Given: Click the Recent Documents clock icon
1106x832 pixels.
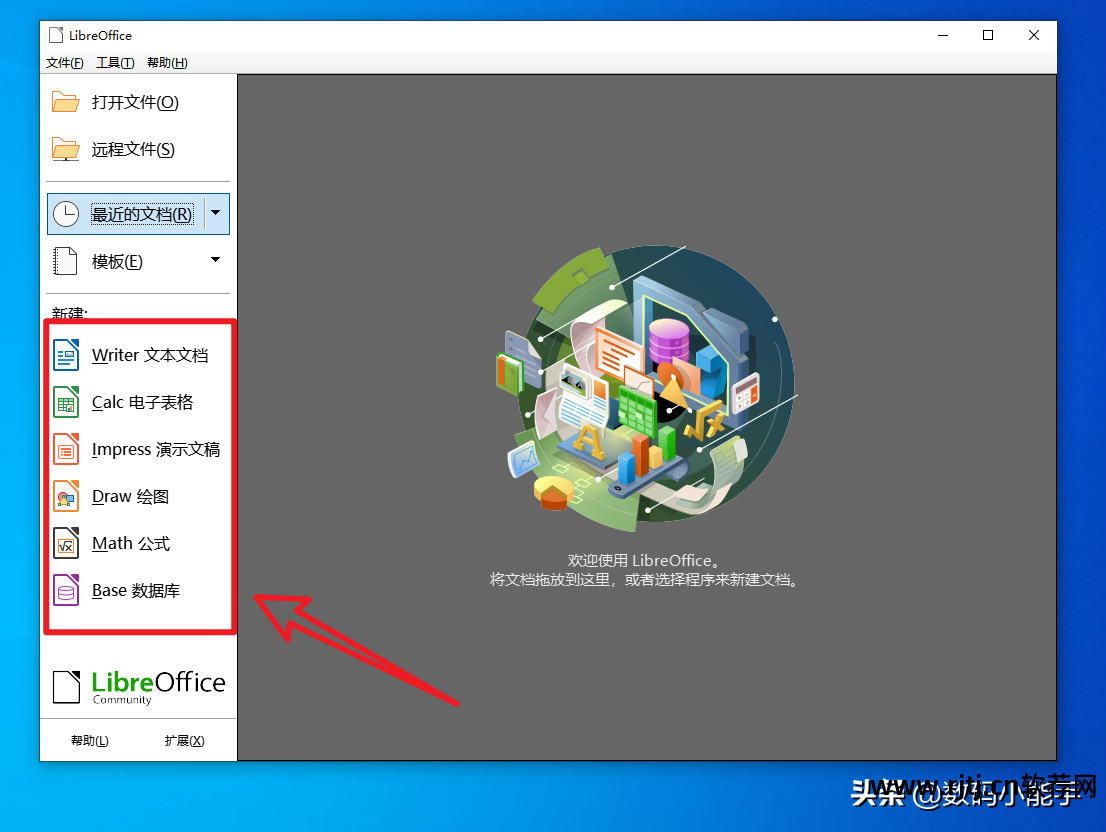Looking at the screenshot, I should point(66,214).
